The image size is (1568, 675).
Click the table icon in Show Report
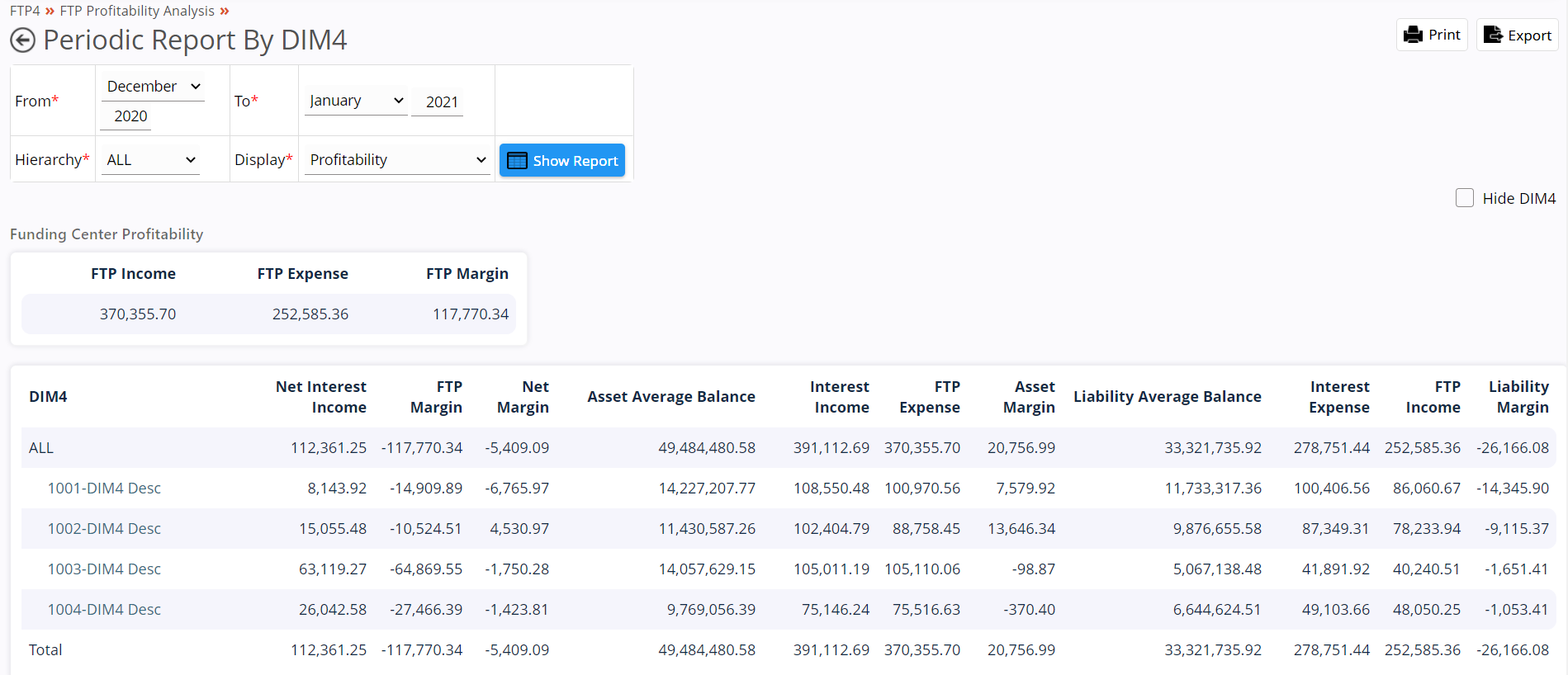(517, 160)
